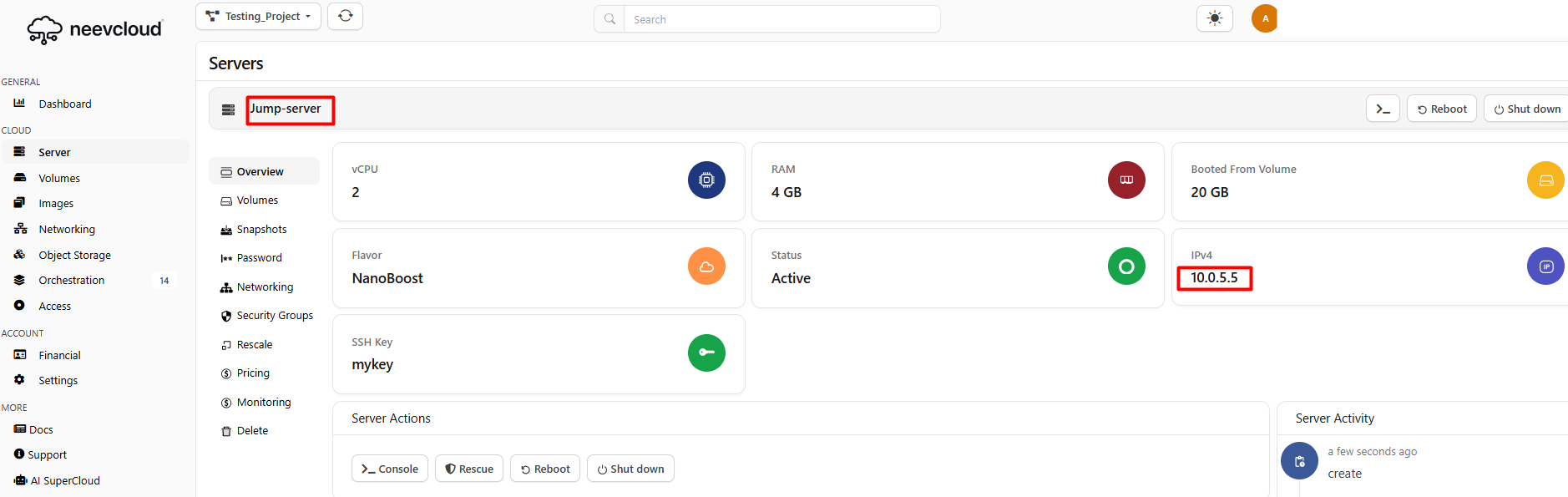Image resolution: width=1568 pixels, height=497 pixels.
Task: Click the blue vCPU chip icon
Action: click(x=706, y=180)
